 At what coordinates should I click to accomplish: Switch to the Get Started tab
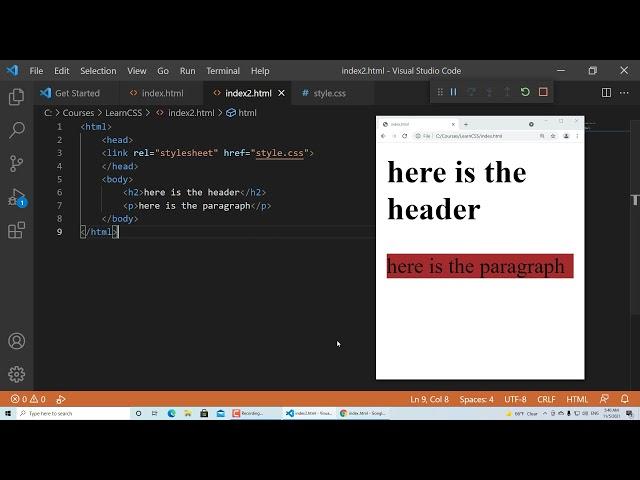77,93
